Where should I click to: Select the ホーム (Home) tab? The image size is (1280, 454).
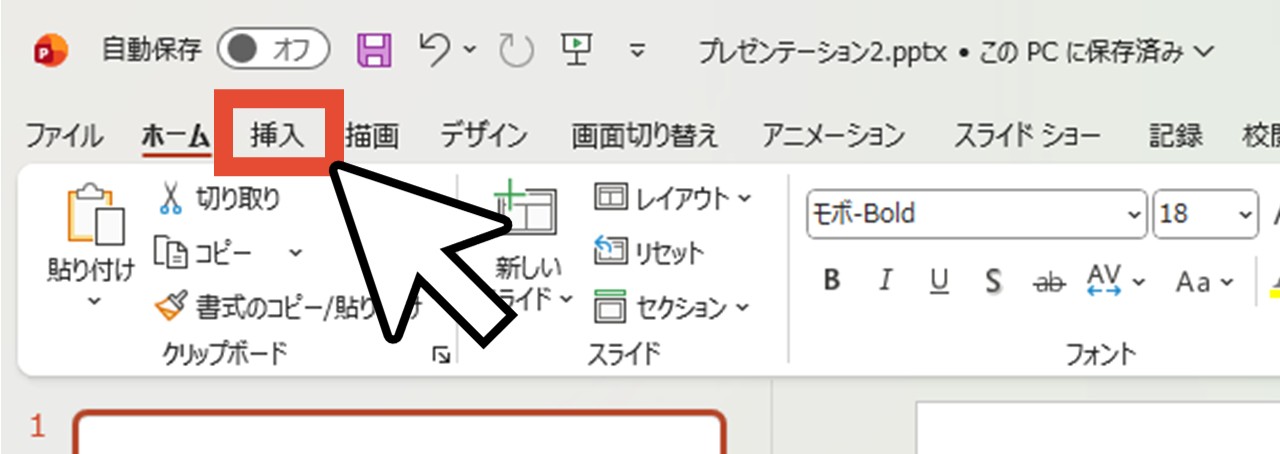(x=174, y=135)
